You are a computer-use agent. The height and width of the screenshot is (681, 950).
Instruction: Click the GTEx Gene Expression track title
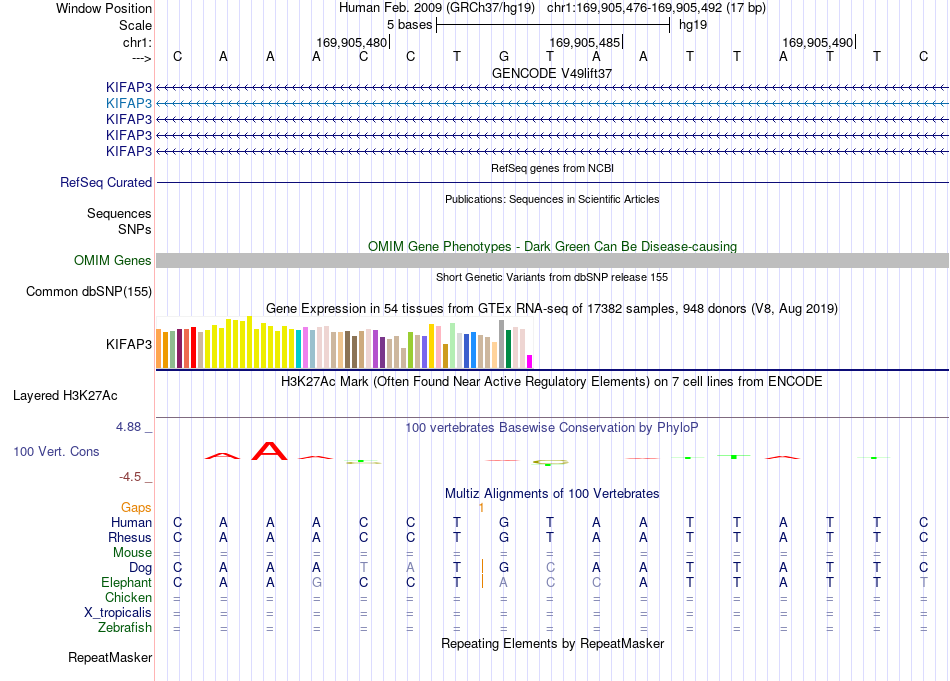tap(552, 308)
